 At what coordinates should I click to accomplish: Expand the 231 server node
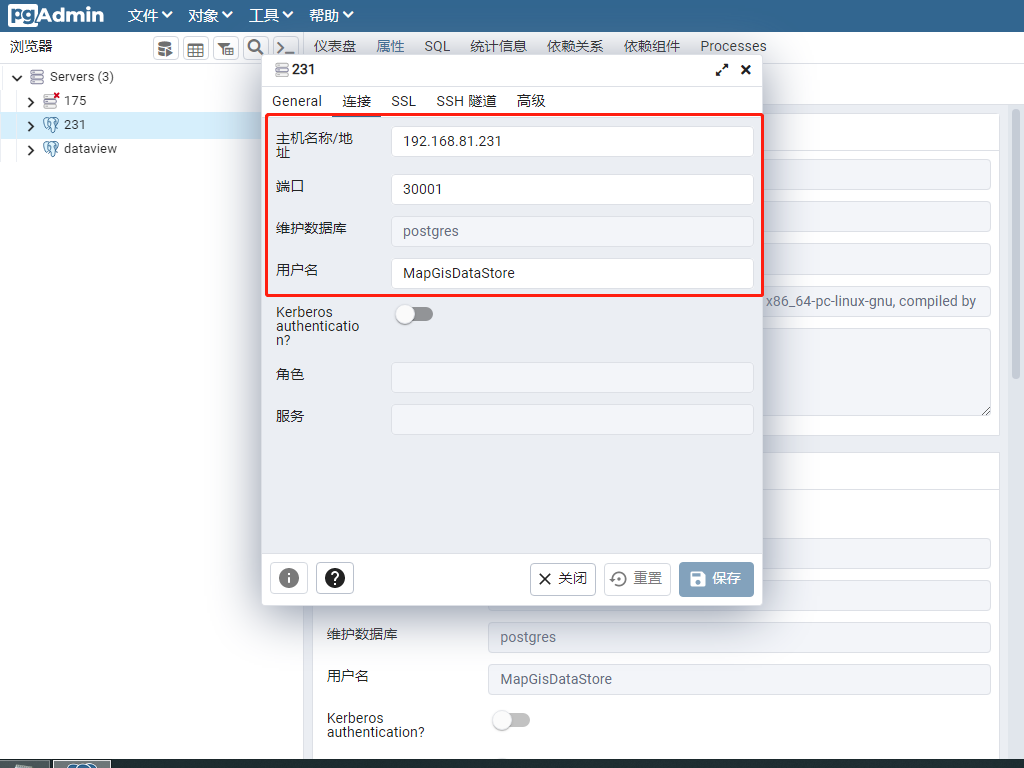[31, 126]
